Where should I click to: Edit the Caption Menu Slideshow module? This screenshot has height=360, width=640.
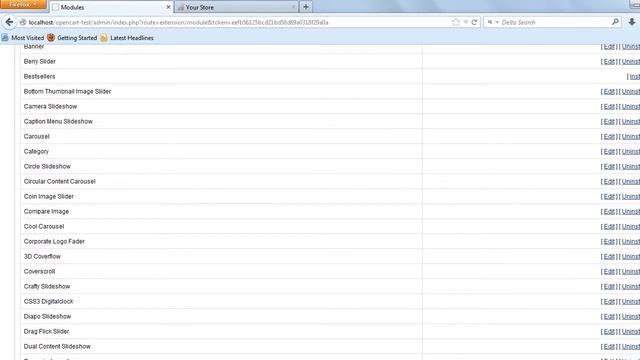609,122
